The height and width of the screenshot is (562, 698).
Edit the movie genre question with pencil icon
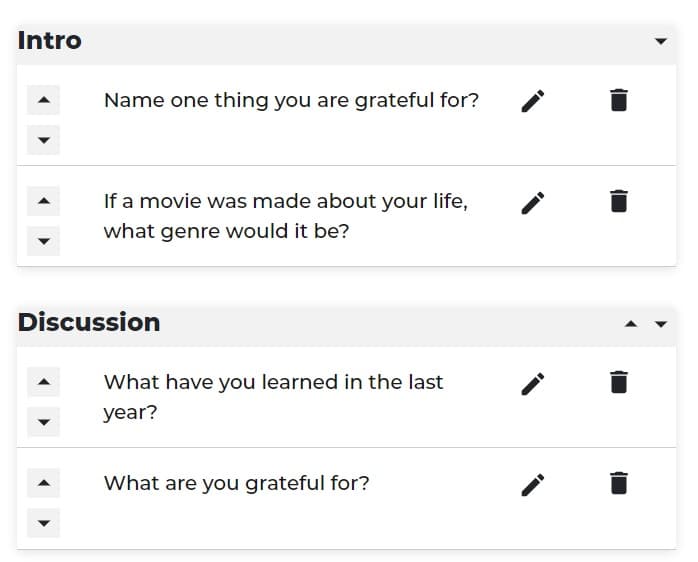pyautogui.click(x=532, y=203)
